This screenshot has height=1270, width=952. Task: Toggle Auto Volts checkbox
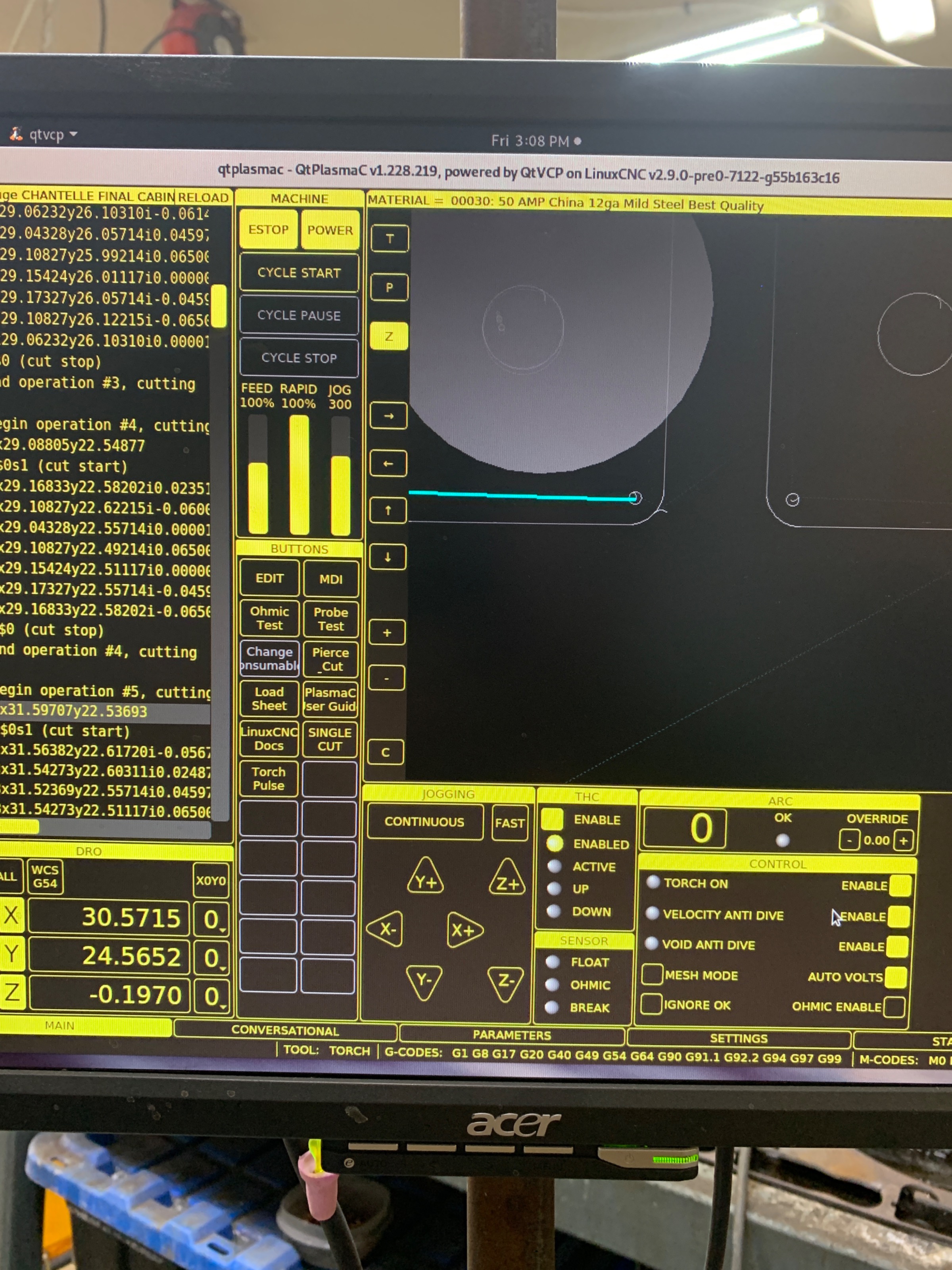point(896,977)
